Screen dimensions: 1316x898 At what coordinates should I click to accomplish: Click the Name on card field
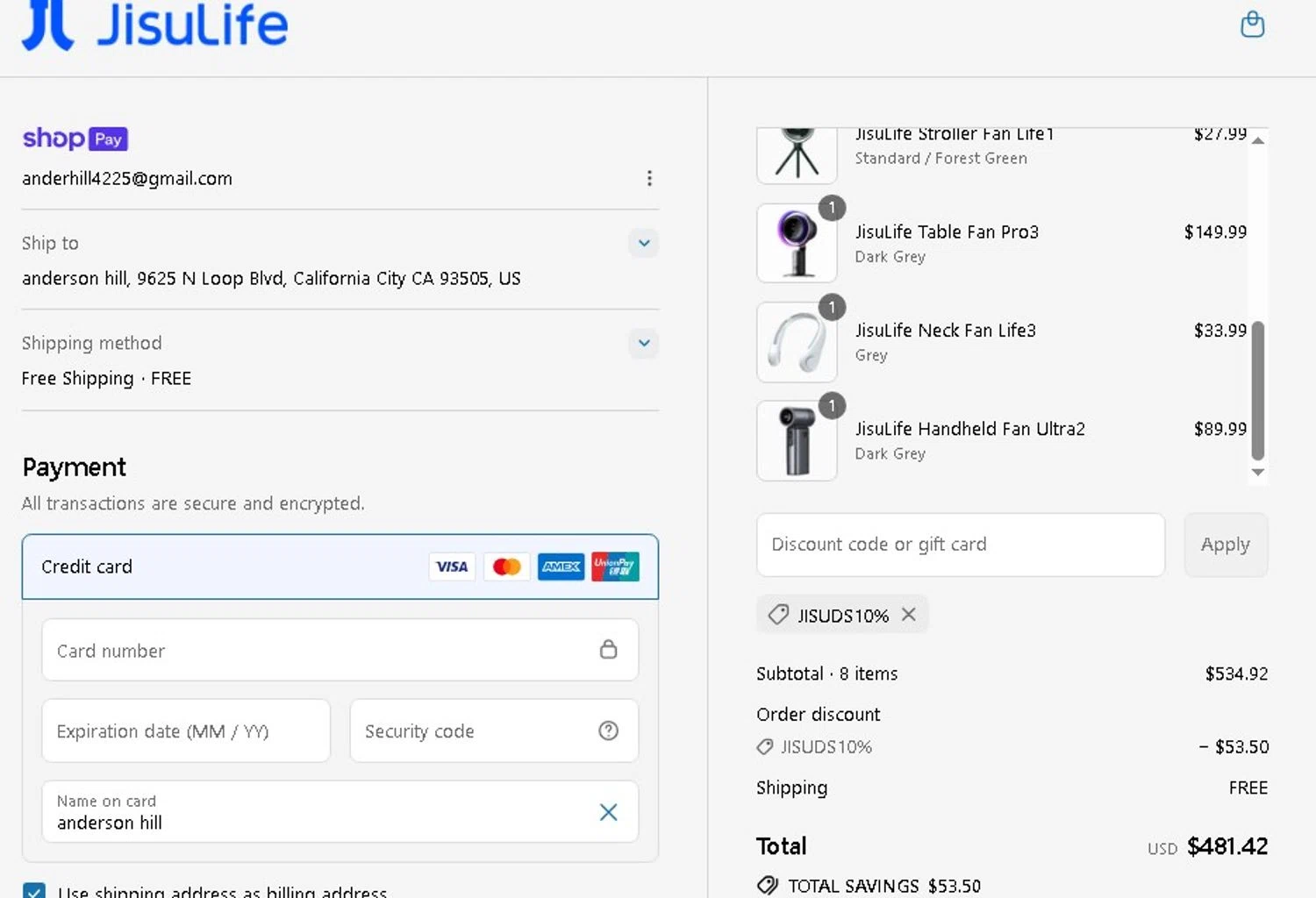340,812
